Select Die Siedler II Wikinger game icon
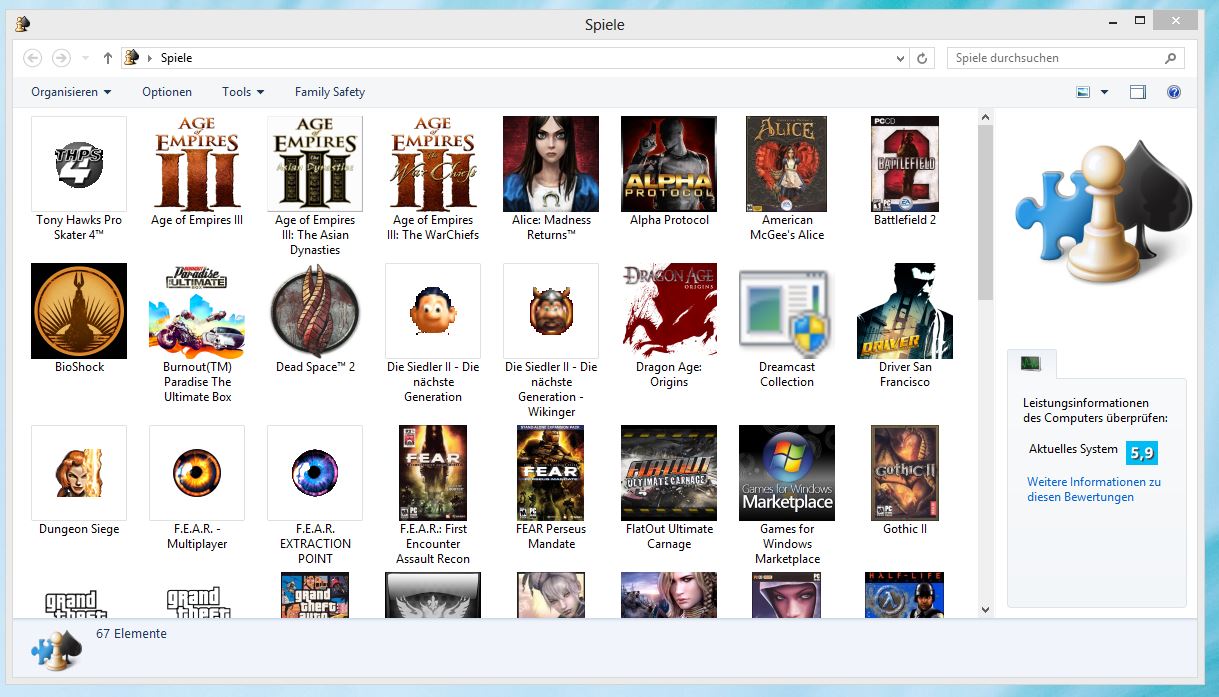1219x697 pixels. pos(551,310)
